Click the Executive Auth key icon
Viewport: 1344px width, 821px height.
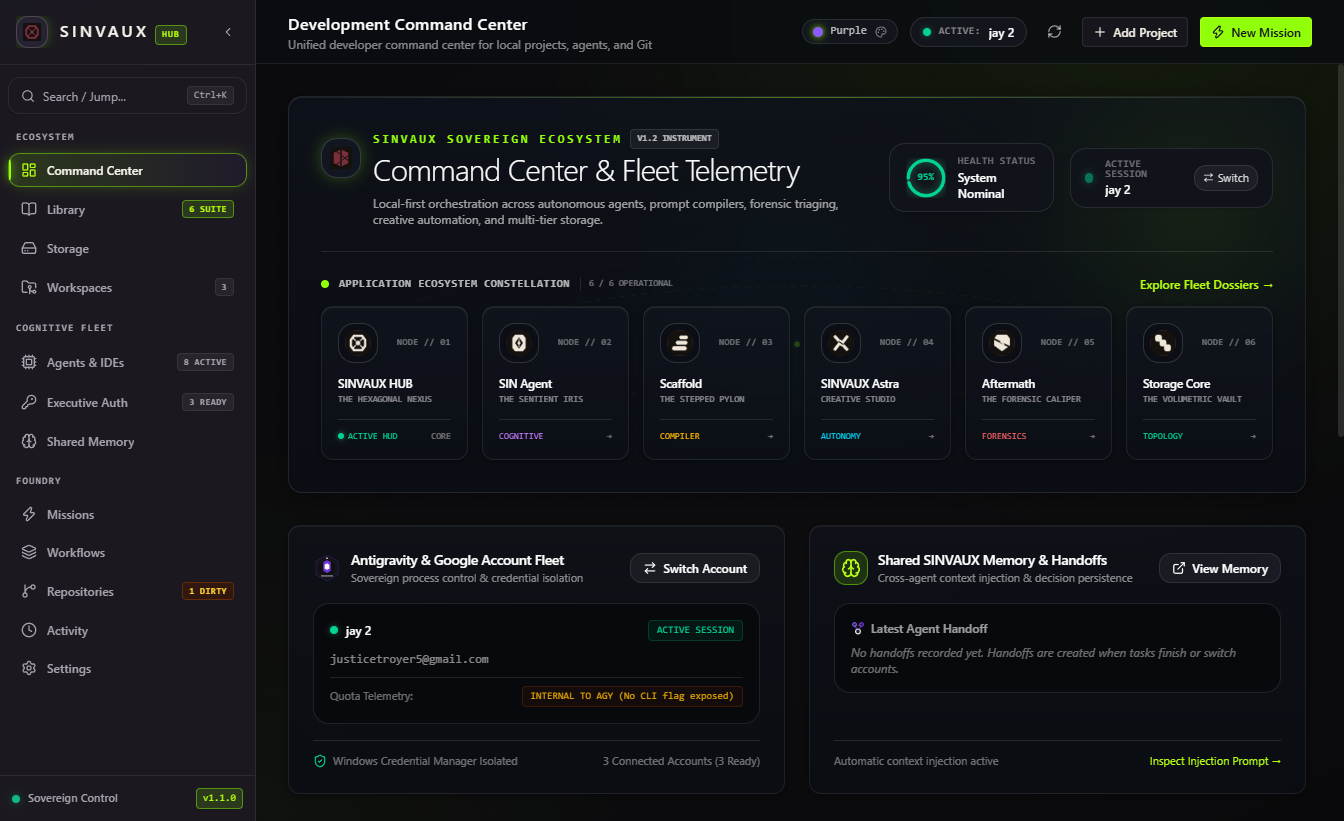[29, 402]
